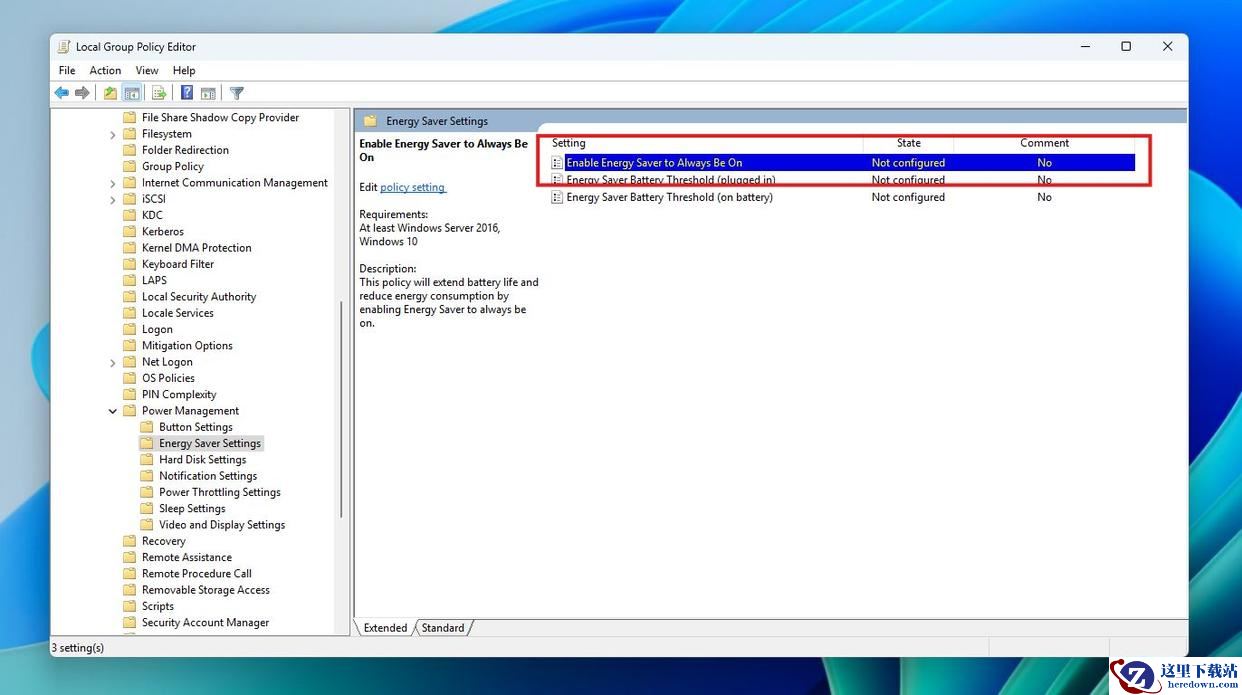Select Video and Display Settings tree item
This screenshot has width=1242, height=695.
[222, 525]
